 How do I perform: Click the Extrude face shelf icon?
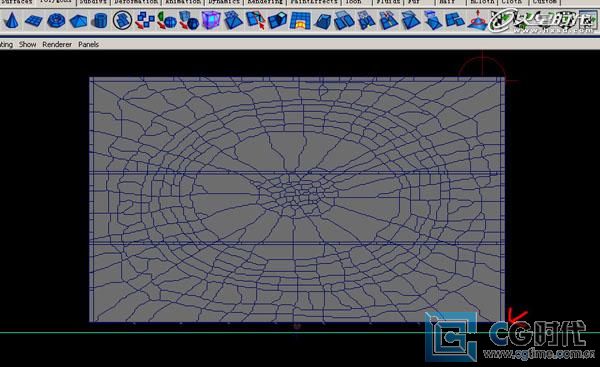pos(277,20)
